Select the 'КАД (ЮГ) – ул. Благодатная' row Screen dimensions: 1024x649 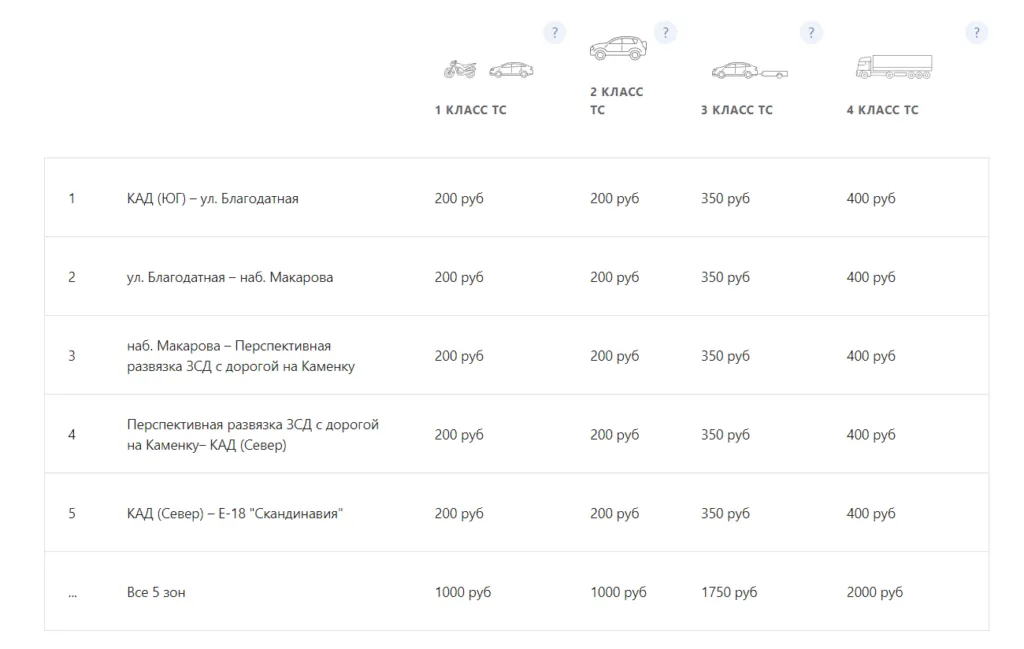tap(212, 198)
